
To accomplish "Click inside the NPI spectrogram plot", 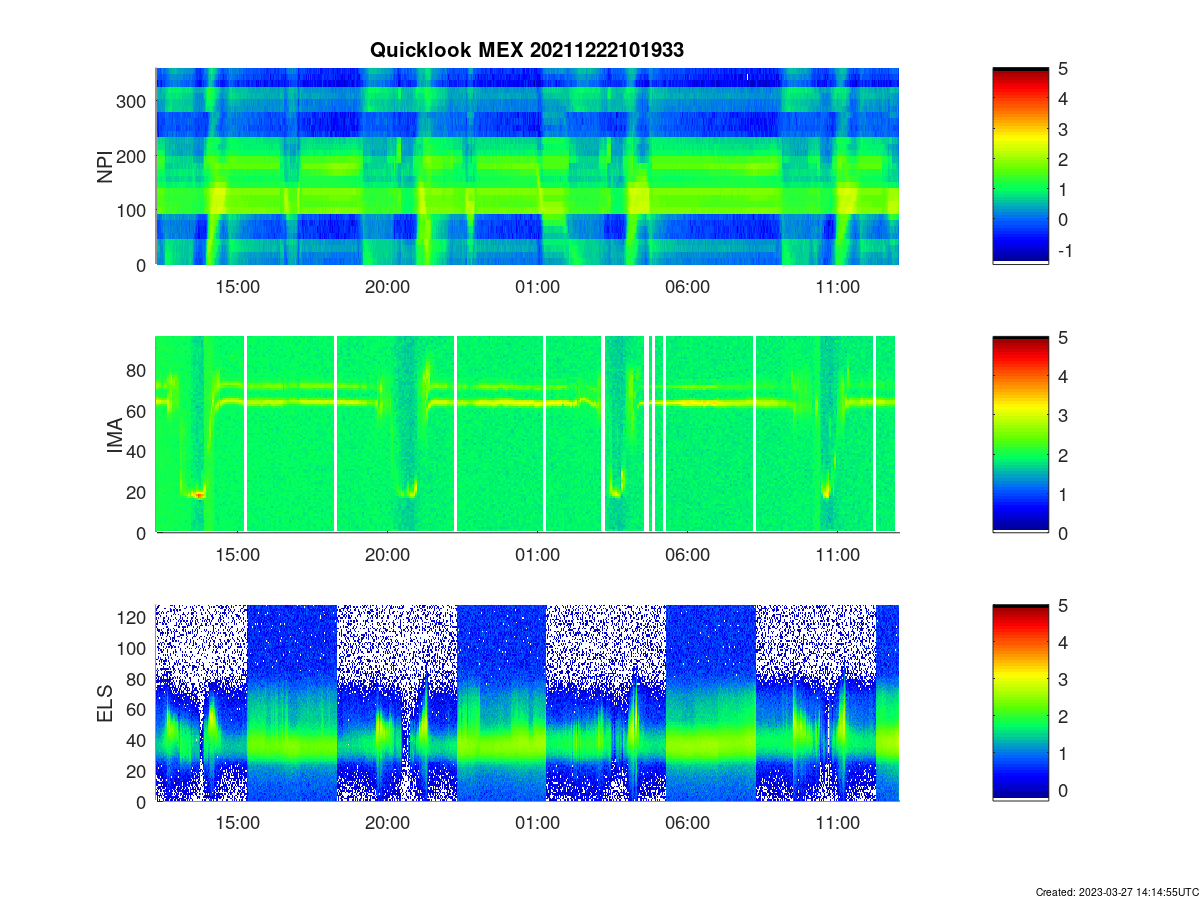I will click(527, 166).
